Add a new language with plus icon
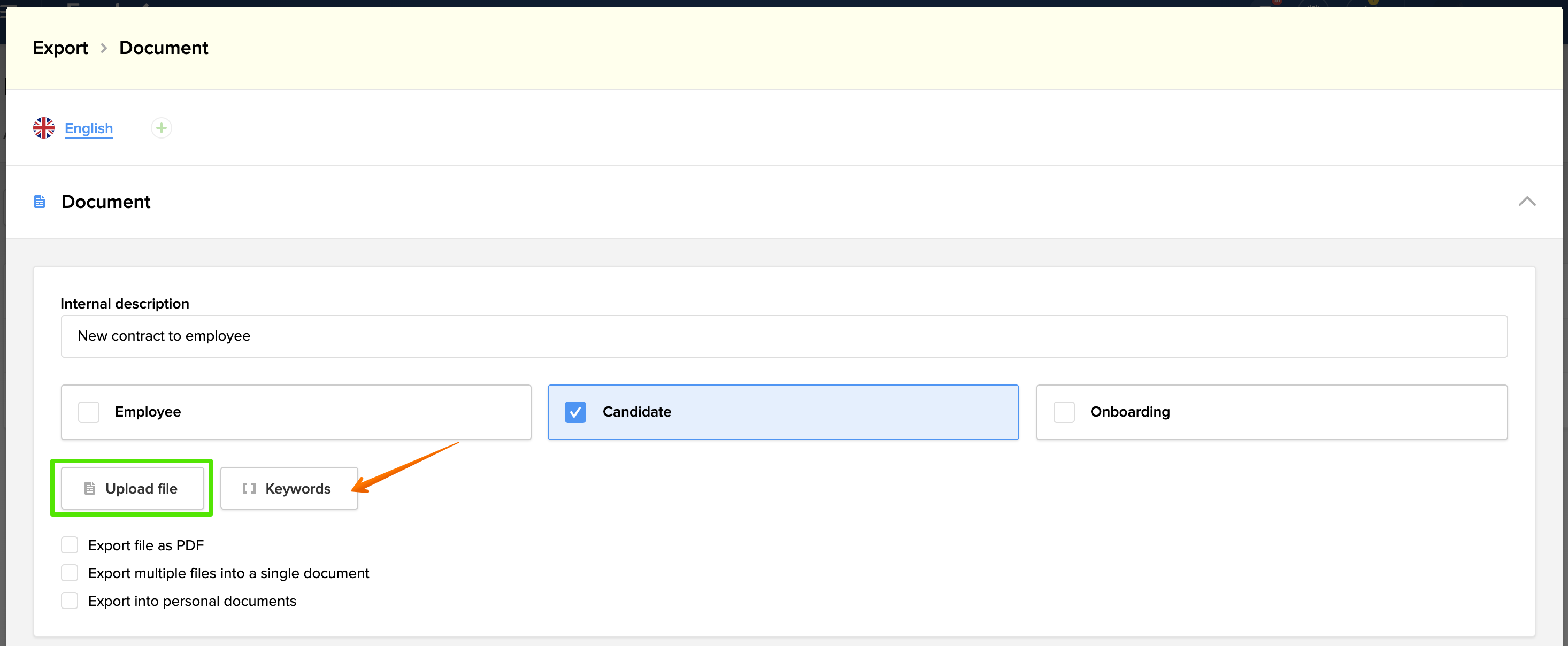This screenshot has height=646, width=1568. click(162, 128)
